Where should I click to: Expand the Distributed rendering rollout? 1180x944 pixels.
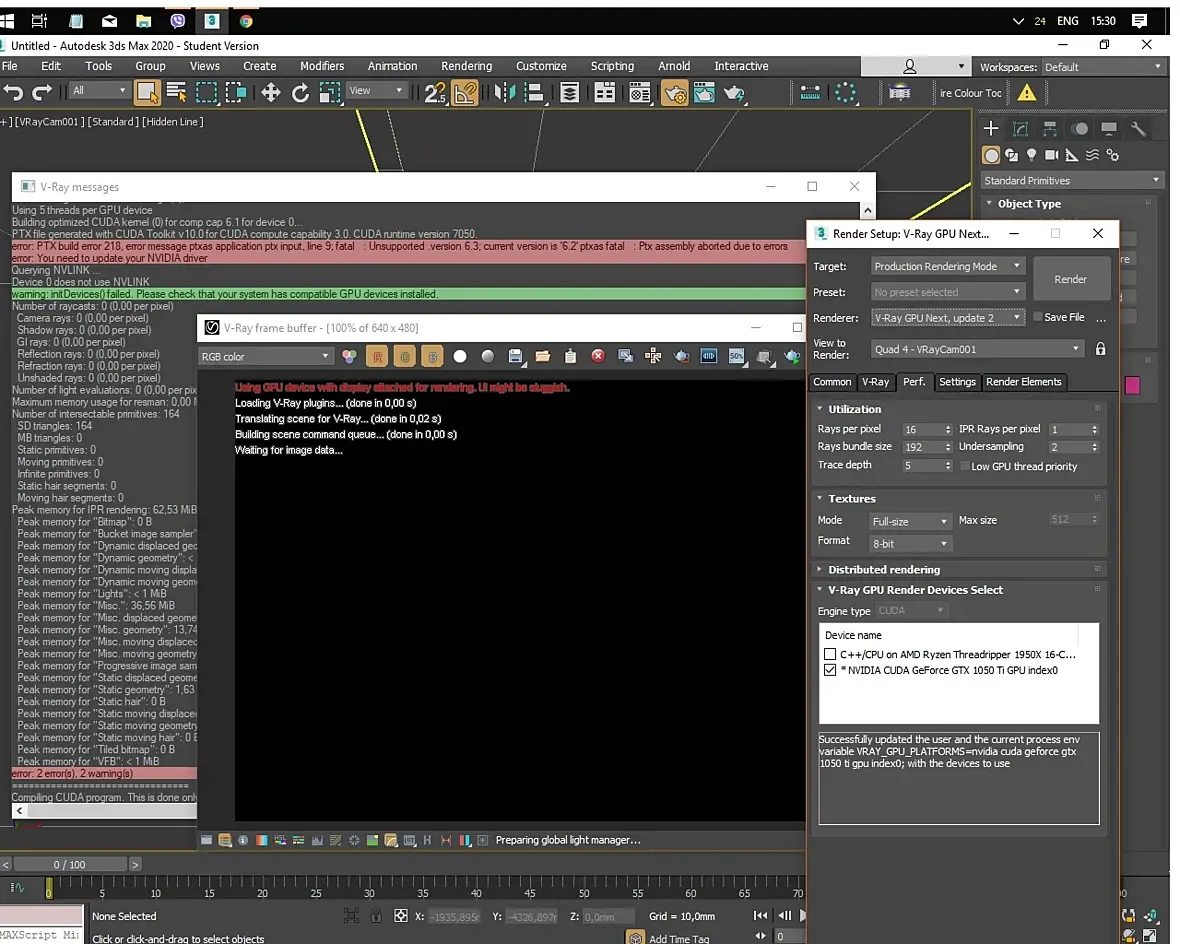tap(883, 570)
